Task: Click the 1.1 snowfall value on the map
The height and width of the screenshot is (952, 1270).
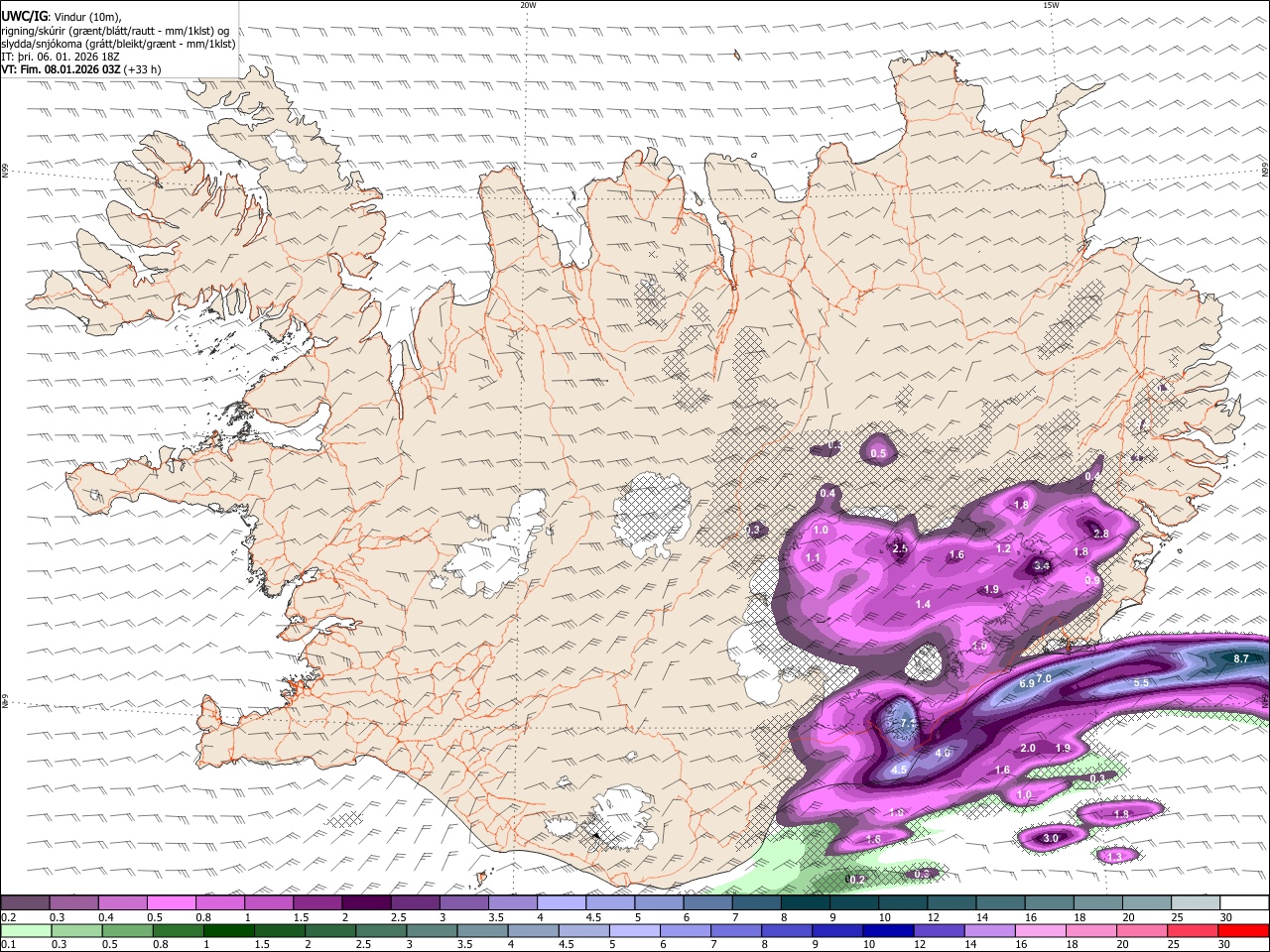Action: click(x=813, y=558)
